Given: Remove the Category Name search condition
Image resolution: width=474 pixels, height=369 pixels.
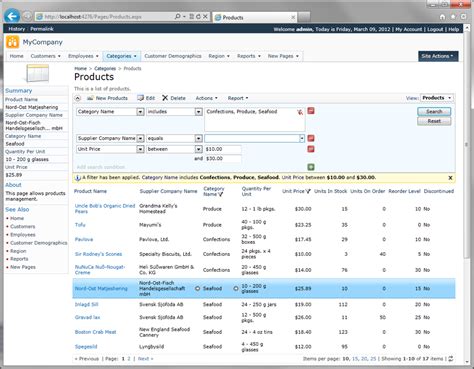Looking at the screenshot, I should (311, 111).
